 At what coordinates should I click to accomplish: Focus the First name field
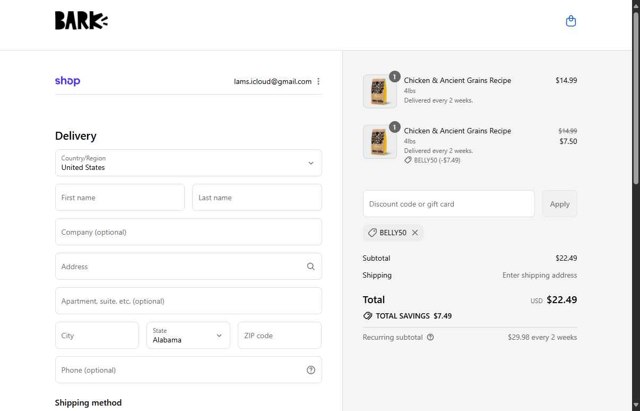click(120, 198)
